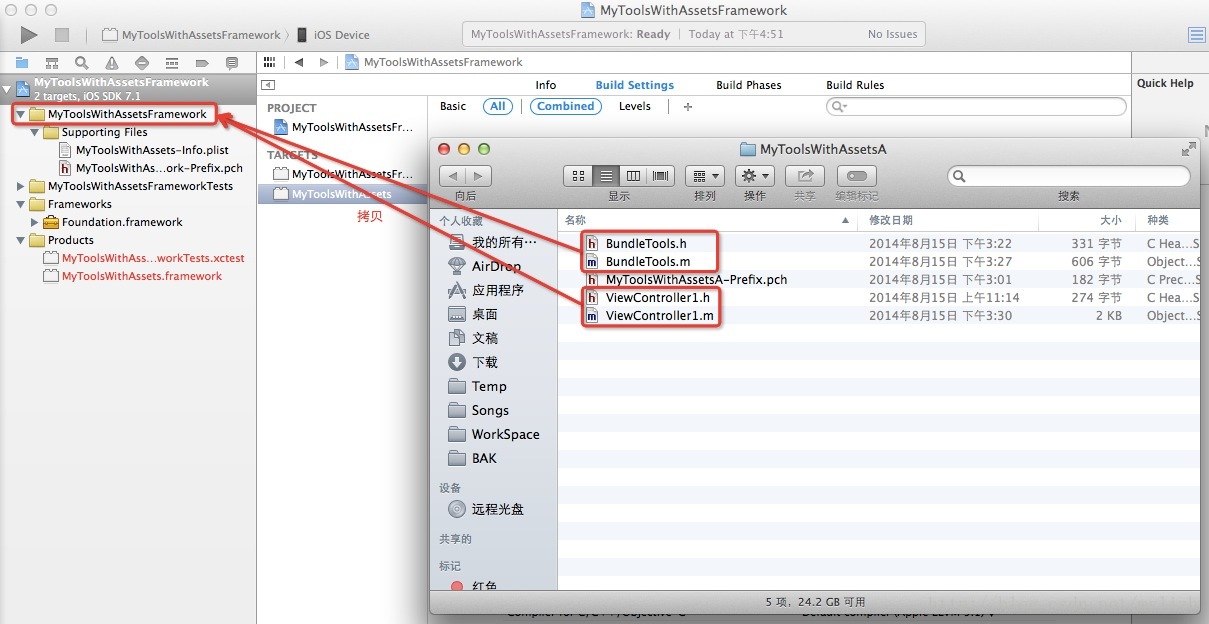The width and height of the screenshot is (1209, 624).
Task: Click the build settings search field
Action: point(976,106)
